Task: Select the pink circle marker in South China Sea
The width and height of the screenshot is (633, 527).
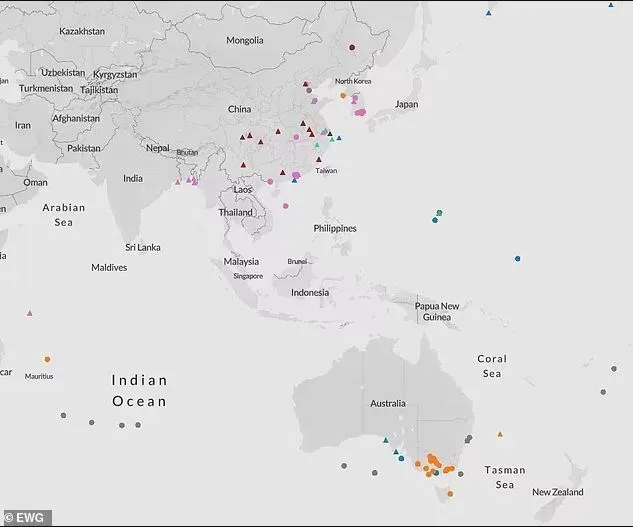Action: click(x=285, y=206)
